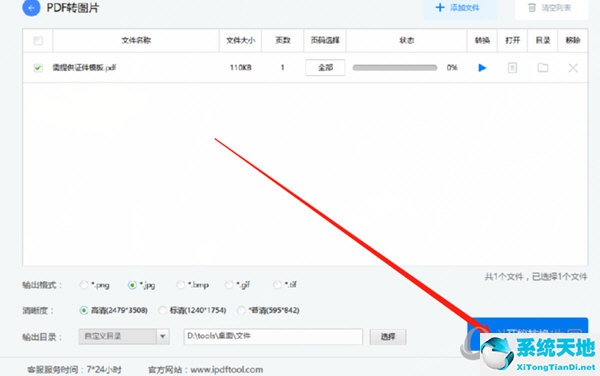
Task: Select *.tif output format
Action: (x=277, y=285)
